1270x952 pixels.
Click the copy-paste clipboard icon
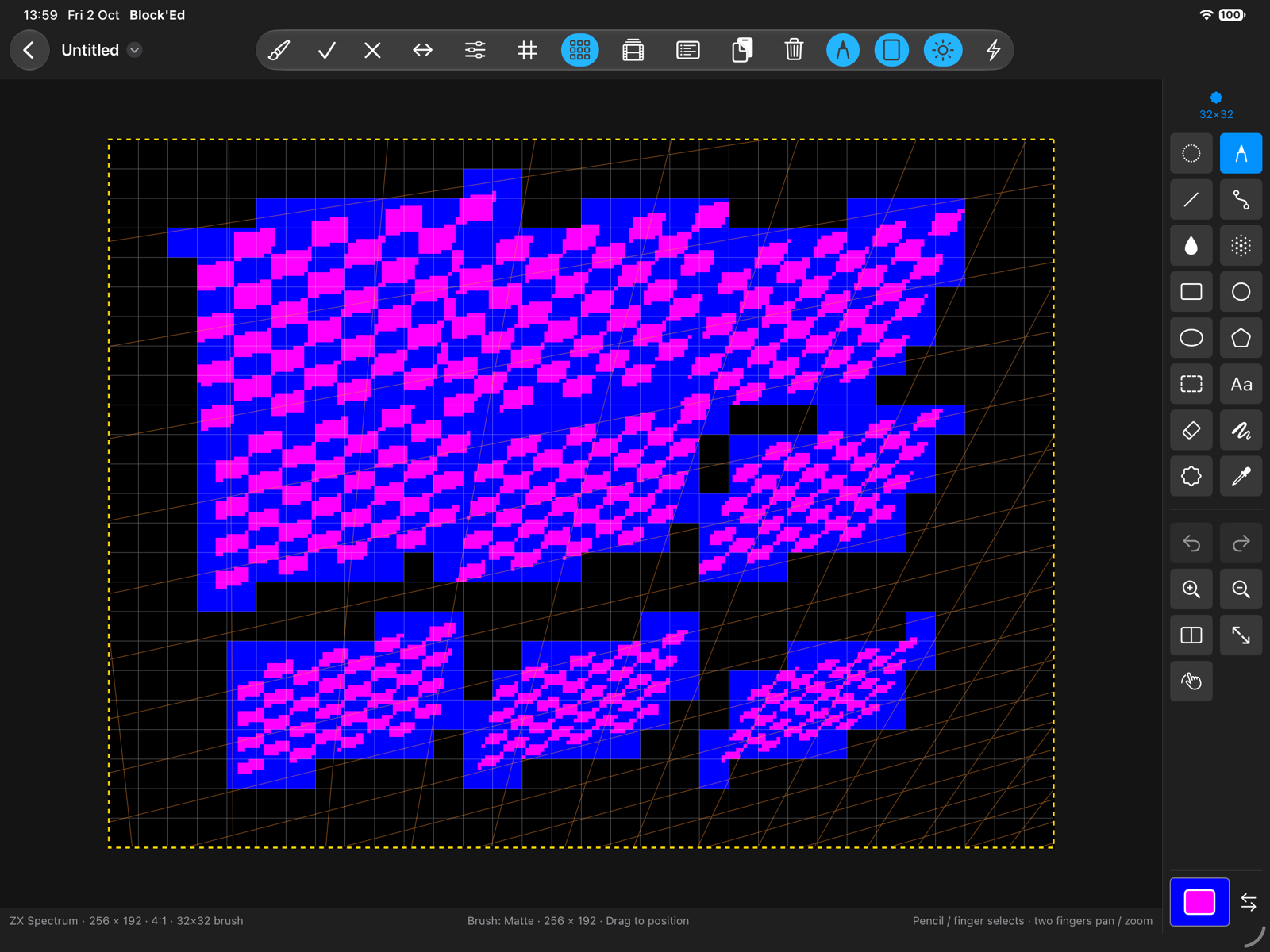[x=742, y=50]
